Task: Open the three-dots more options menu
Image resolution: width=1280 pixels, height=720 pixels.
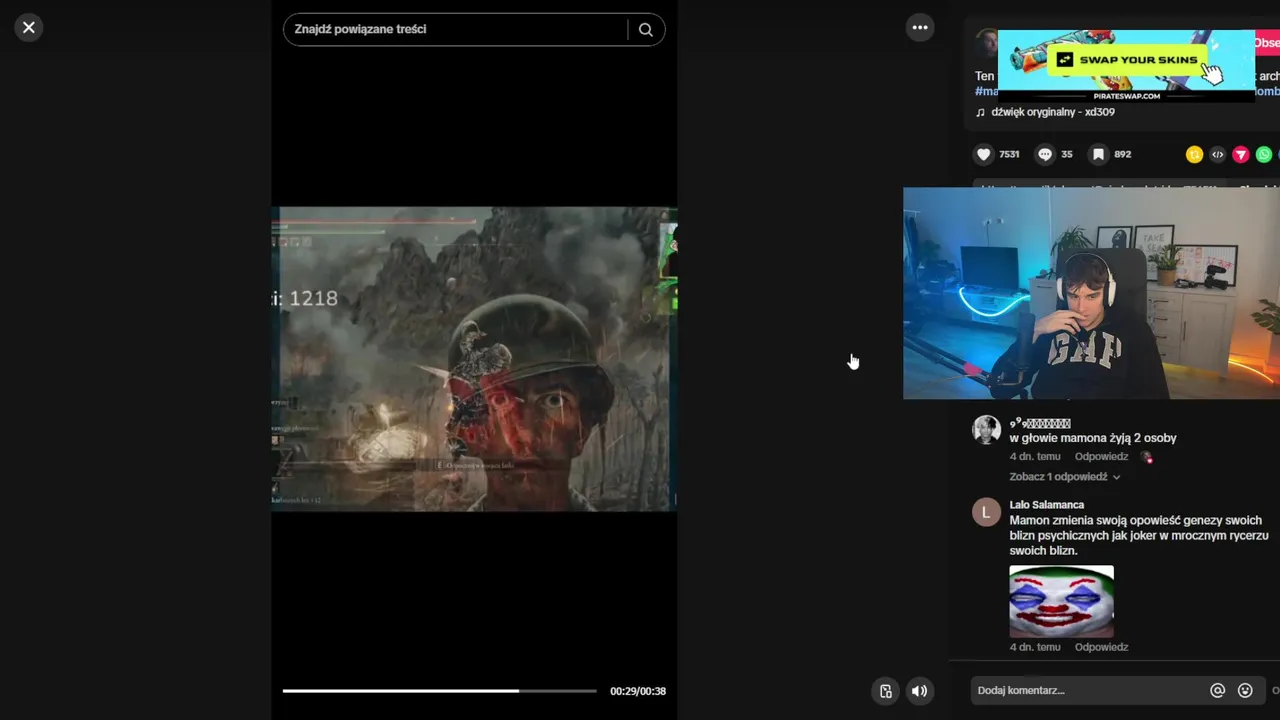Action: (920, 28)
